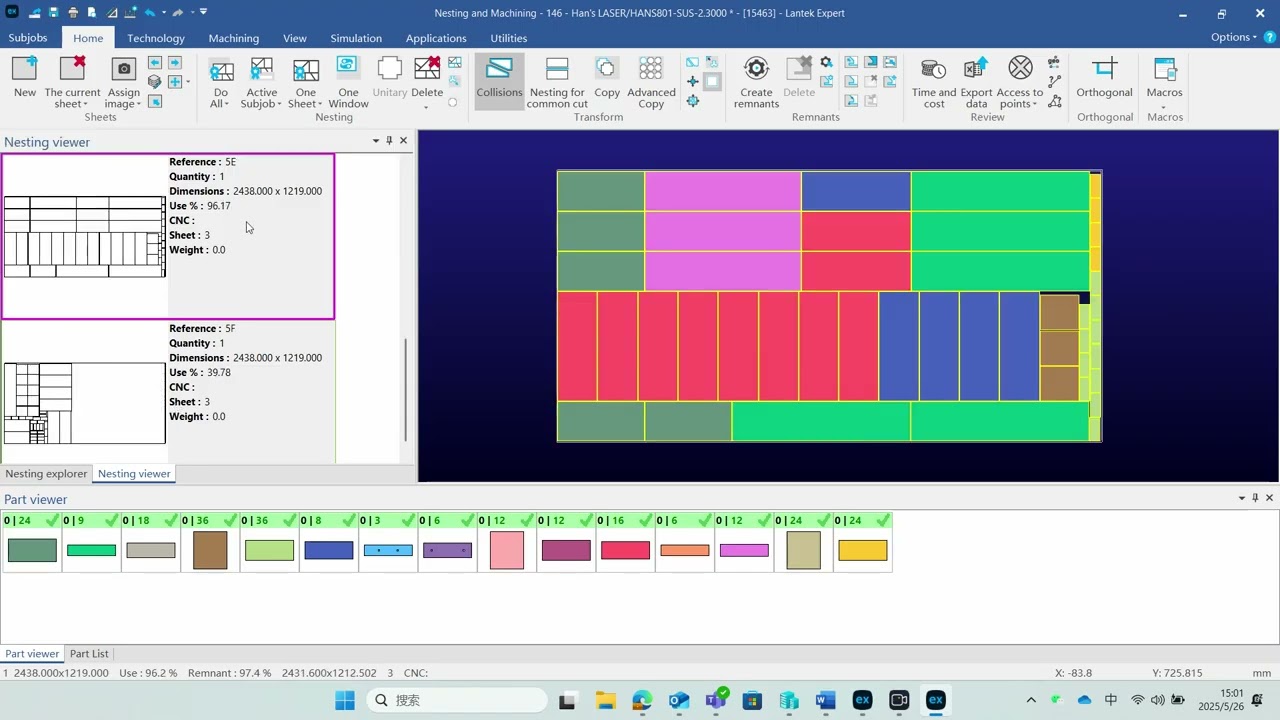Click the Nesting viewer vertical scrollbar
The height and width of the screenshot is (720, 1280).
pos(405,390)
